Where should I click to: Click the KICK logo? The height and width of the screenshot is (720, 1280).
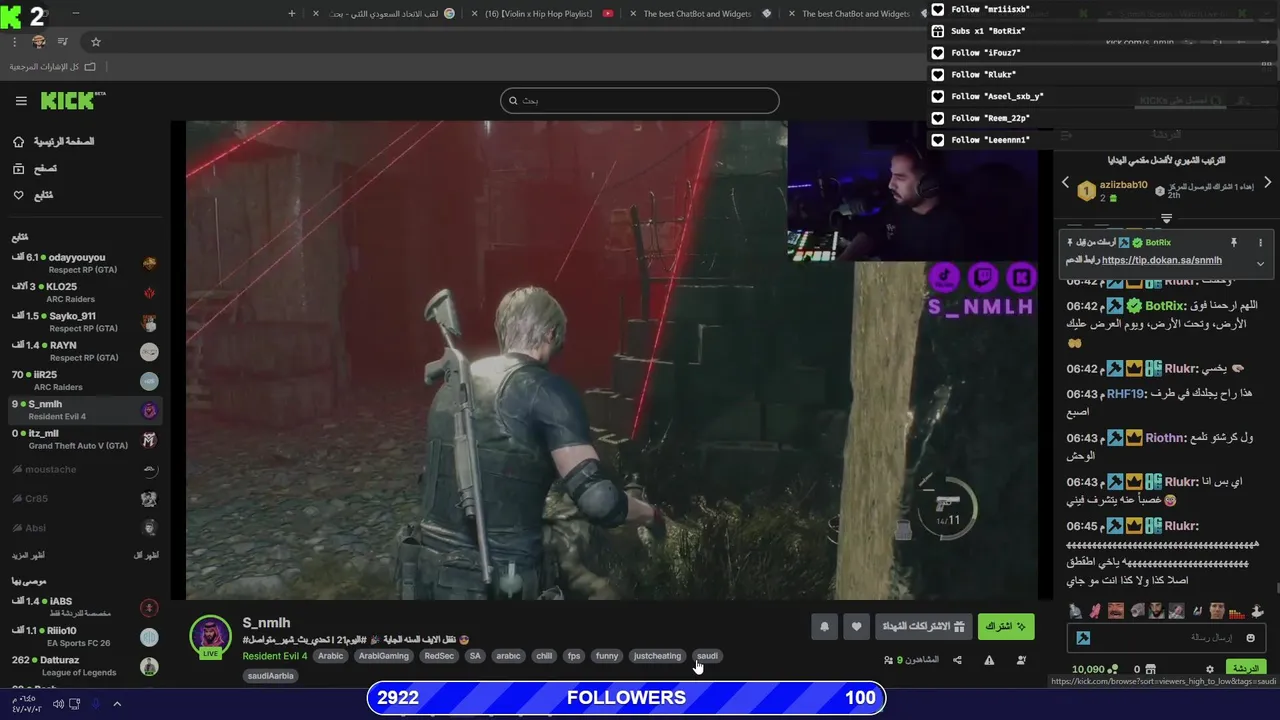[72, 100]
